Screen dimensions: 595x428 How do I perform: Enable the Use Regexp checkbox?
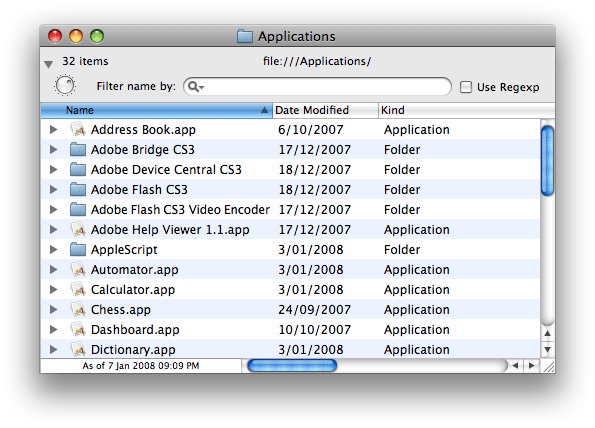pyautogui.click(x=466, y=87)
